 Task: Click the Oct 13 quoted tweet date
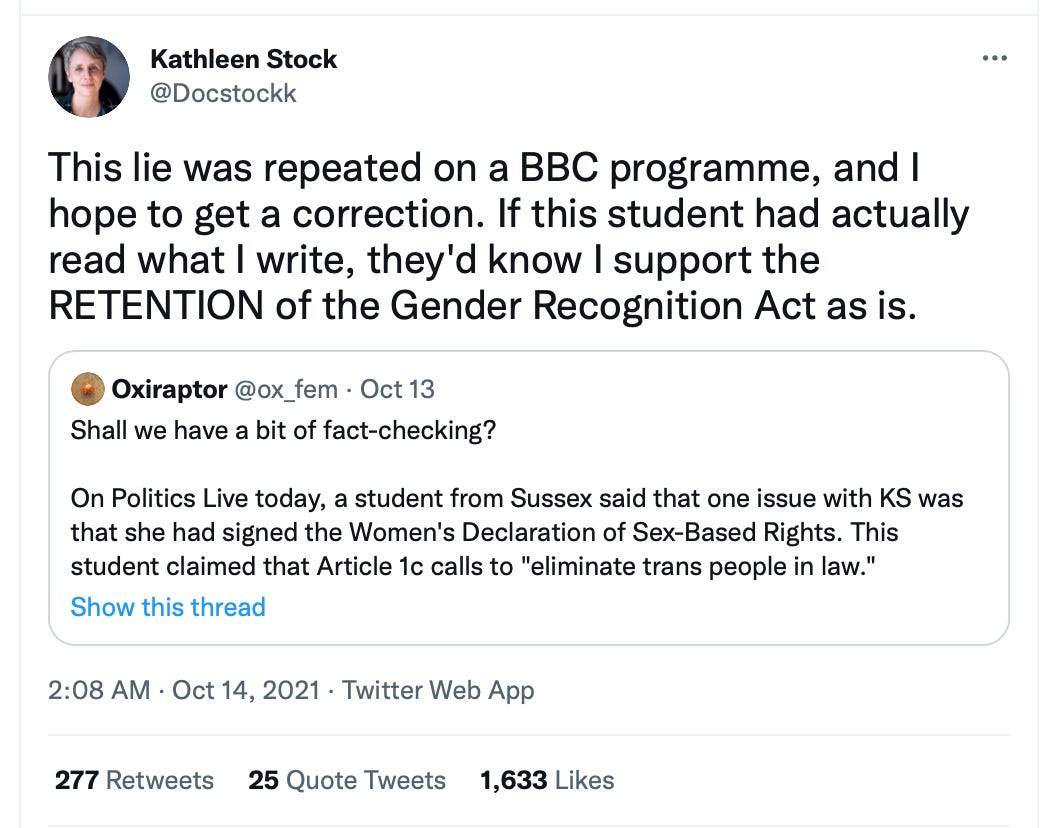(x=397, y=388)
